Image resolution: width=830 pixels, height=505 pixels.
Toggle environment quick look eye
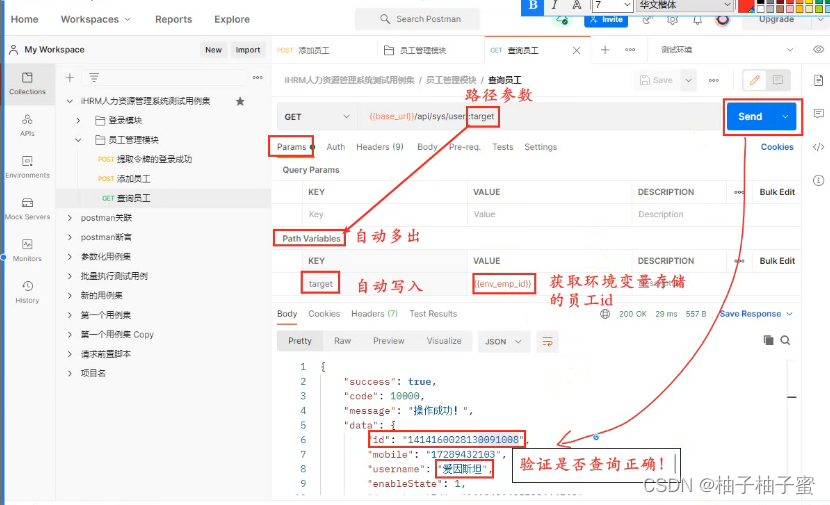tap(818, 50)
